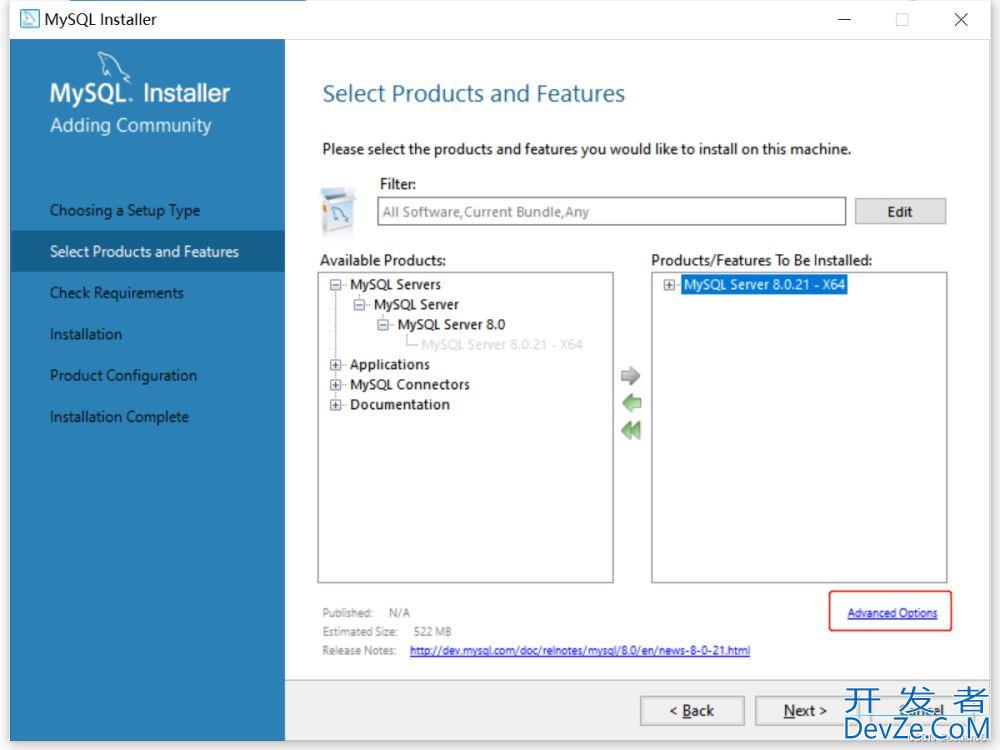Click the Edit filter button
The width and height of the screenshot is (1000, 750).
(x=900, y=212)
